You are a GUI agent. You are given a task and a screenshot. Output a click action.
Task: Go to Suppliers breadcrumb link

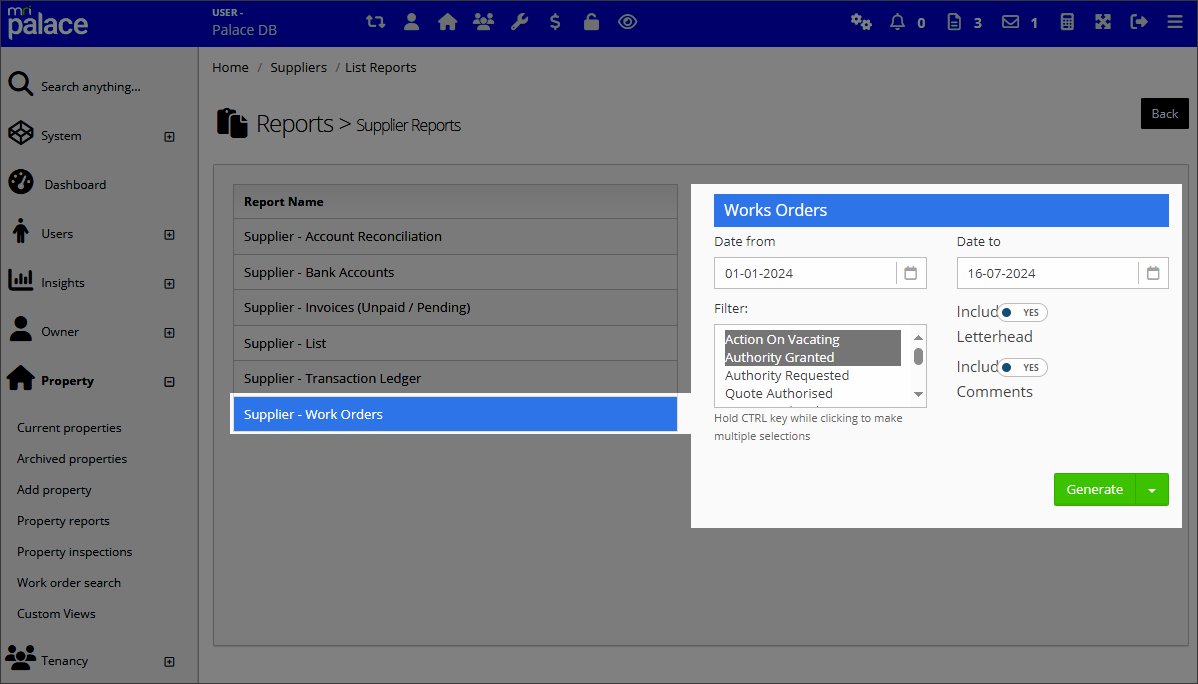(298, 67)
